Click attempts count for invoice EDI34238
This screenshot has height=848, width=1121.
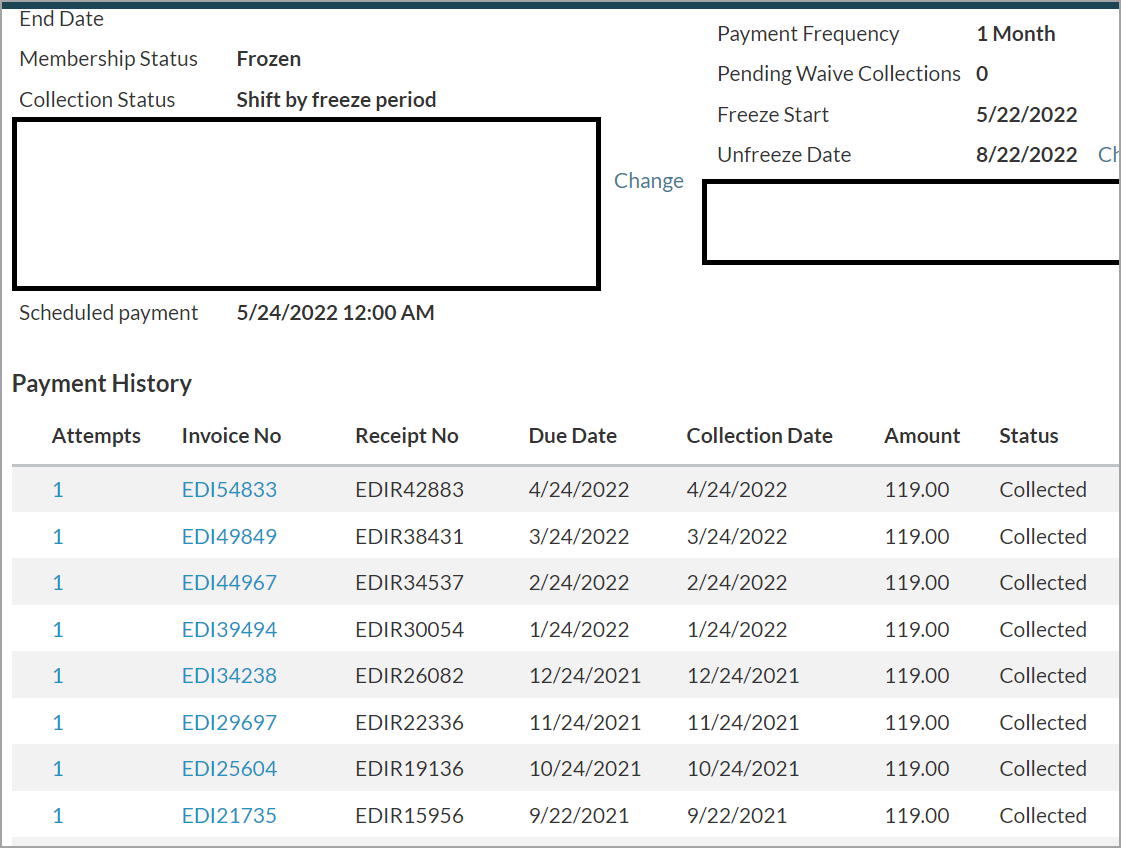[58, 676]
